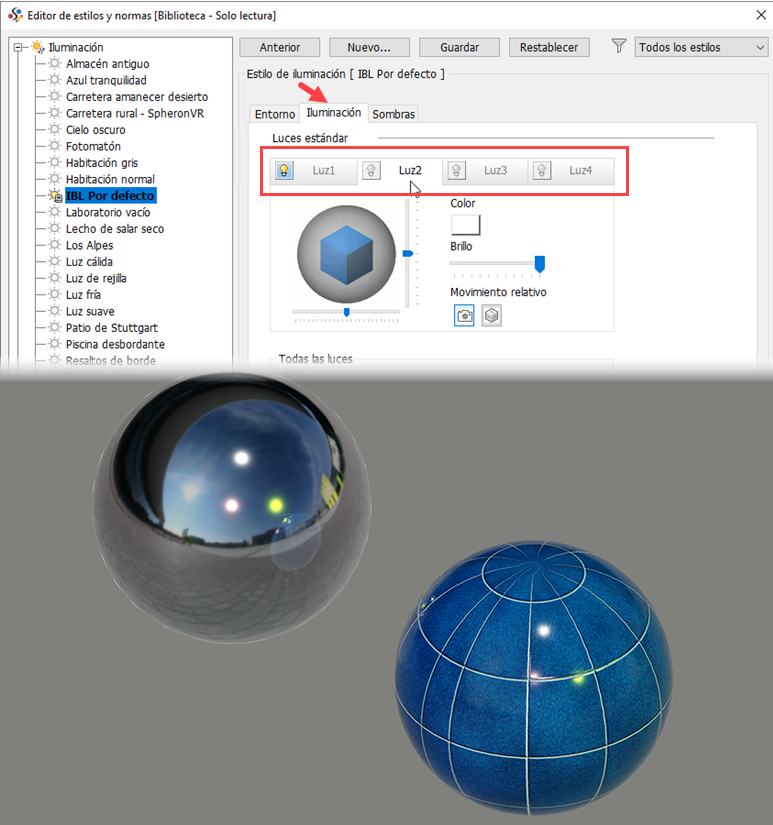Image resolution: width=773 pixels, height=825 pixels.
Task: Select Patio de Stuttgart style
Action: tap(112, 328)
